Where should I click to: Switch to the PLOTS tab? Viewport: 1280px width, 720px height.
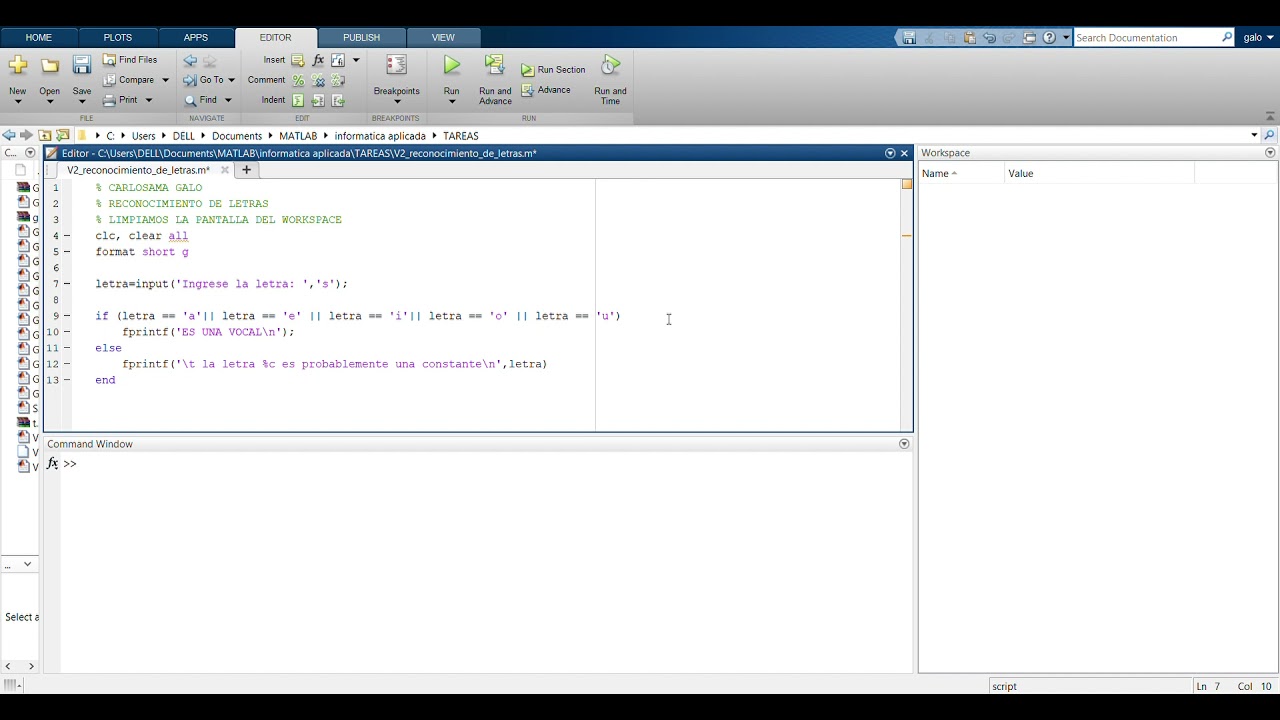[118, 38]
